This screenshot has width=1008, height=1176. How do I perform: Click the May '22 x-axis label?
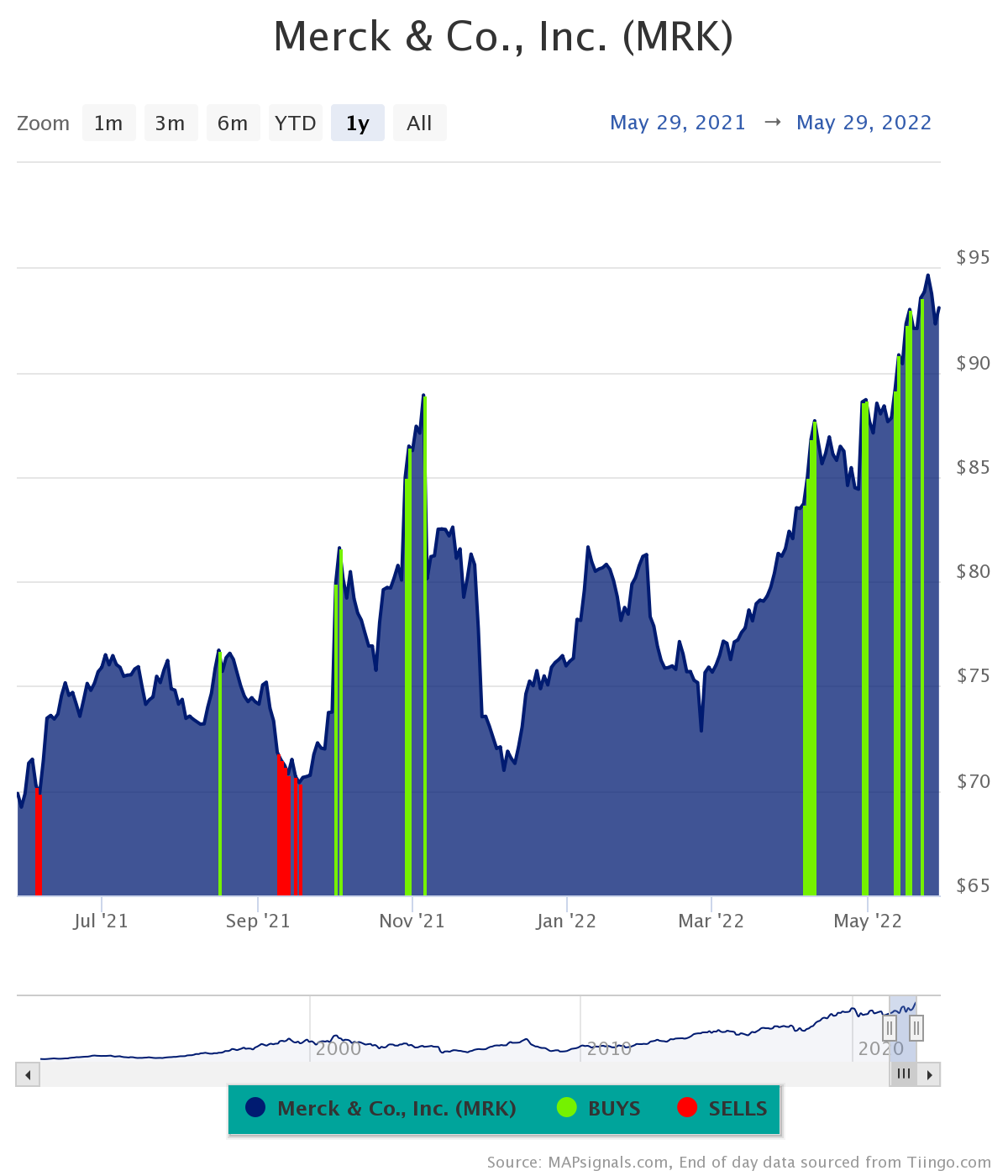pyautogui.click(x=868, y=921)
